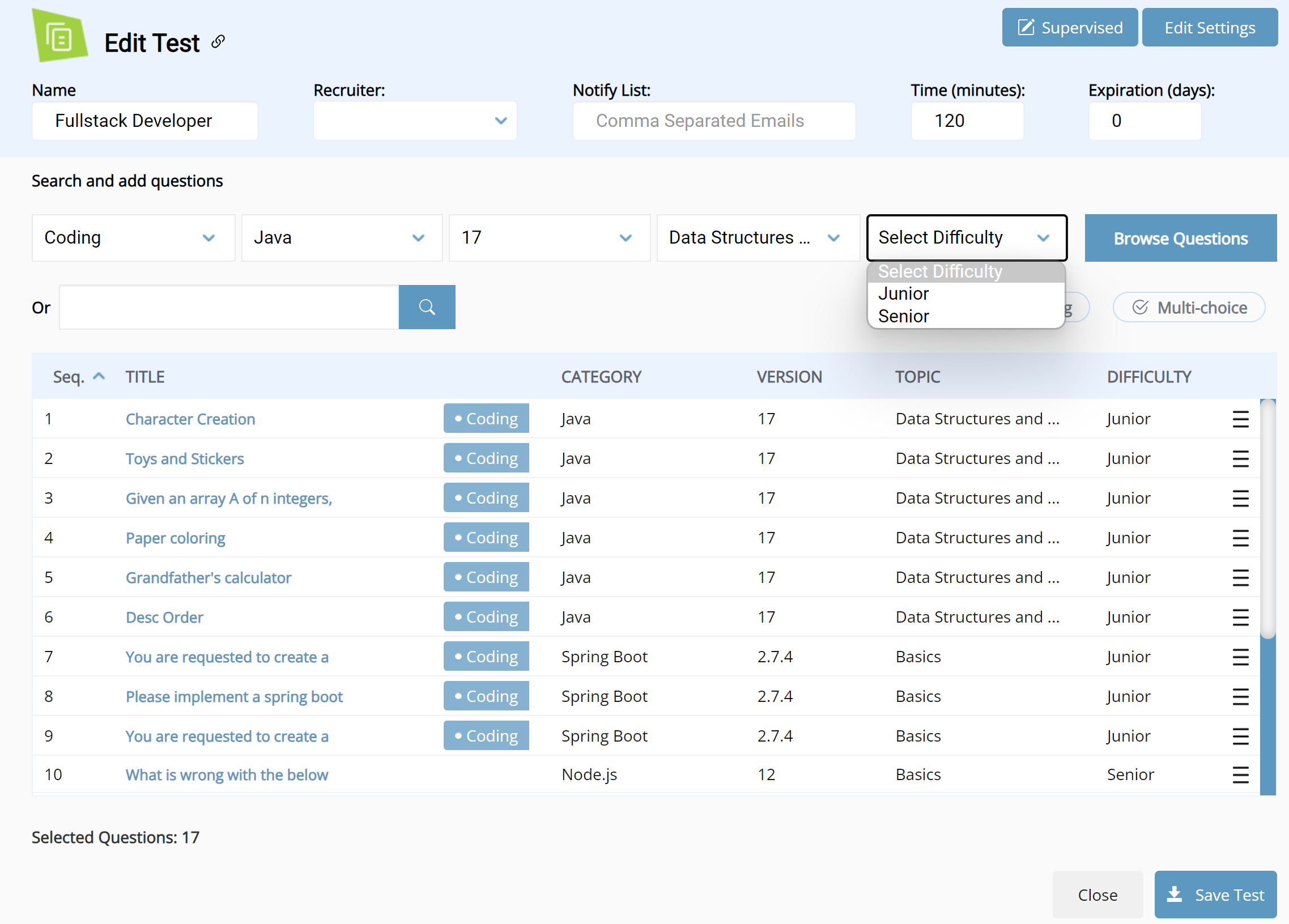Click the DIFFICULTY column header

click(x=1149, y=376)
